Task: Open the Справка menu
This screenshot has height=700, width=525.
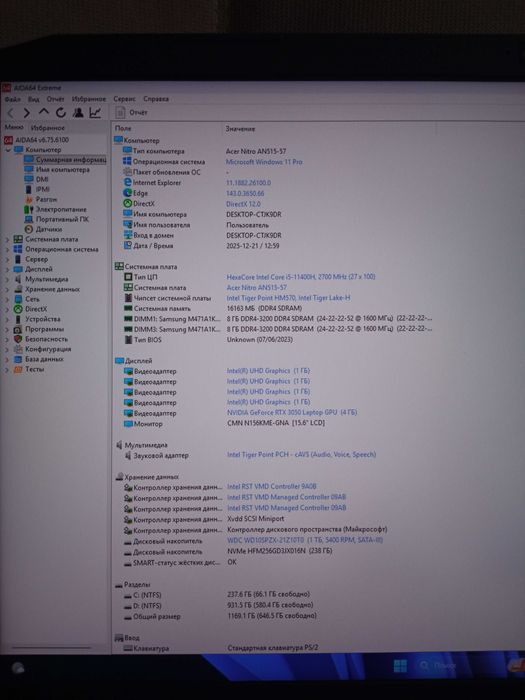Action: click(x=156, y=99)
